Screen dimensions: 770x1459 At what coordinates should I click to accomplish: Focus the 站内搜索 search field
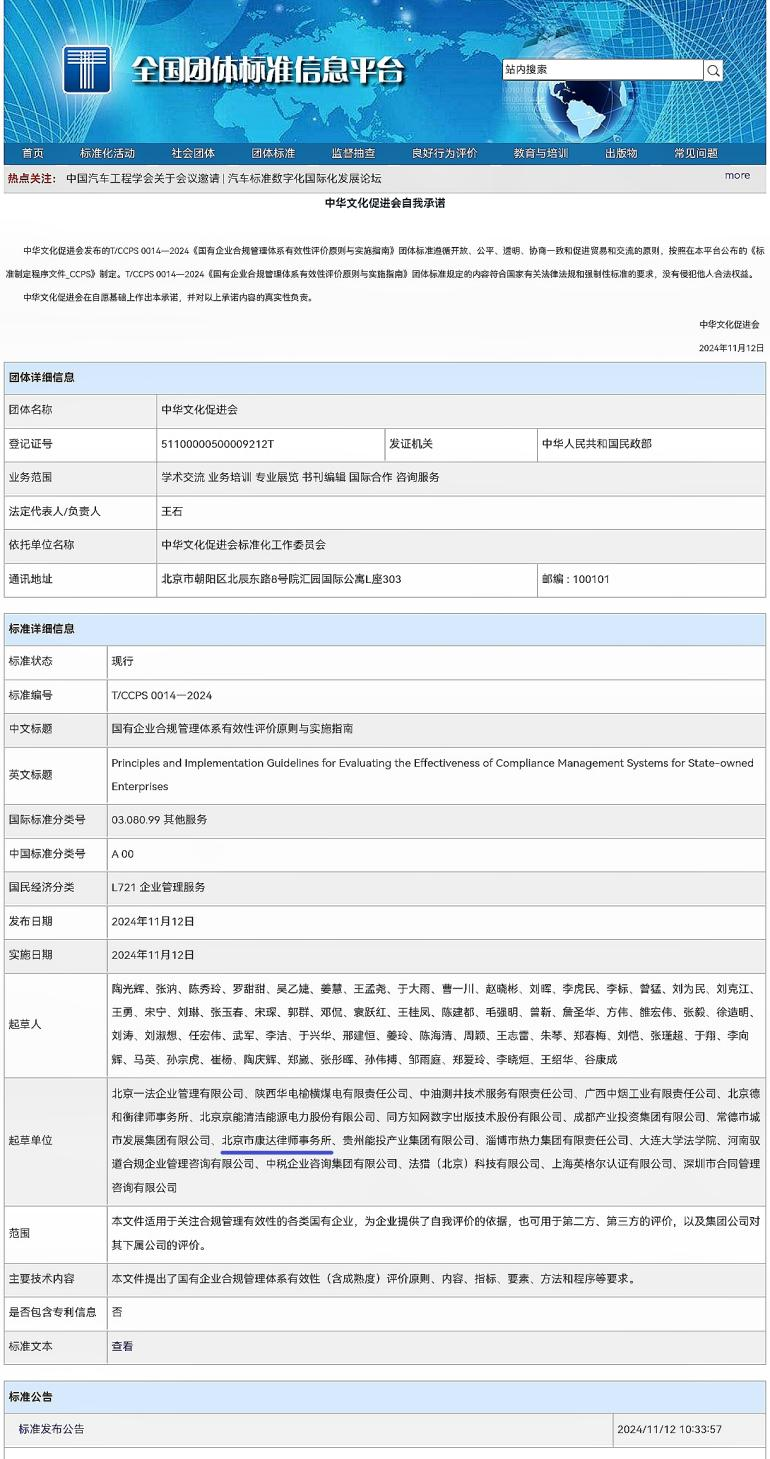tap(603, 70)
